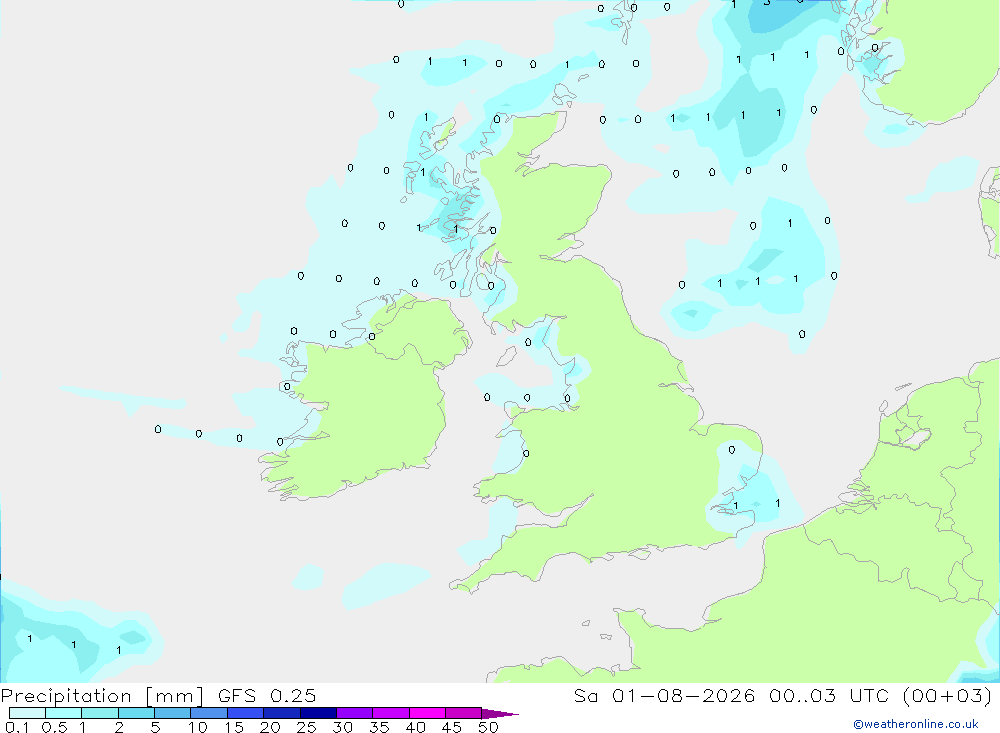Click the '2' legend scale label

[x=119, y=727]
